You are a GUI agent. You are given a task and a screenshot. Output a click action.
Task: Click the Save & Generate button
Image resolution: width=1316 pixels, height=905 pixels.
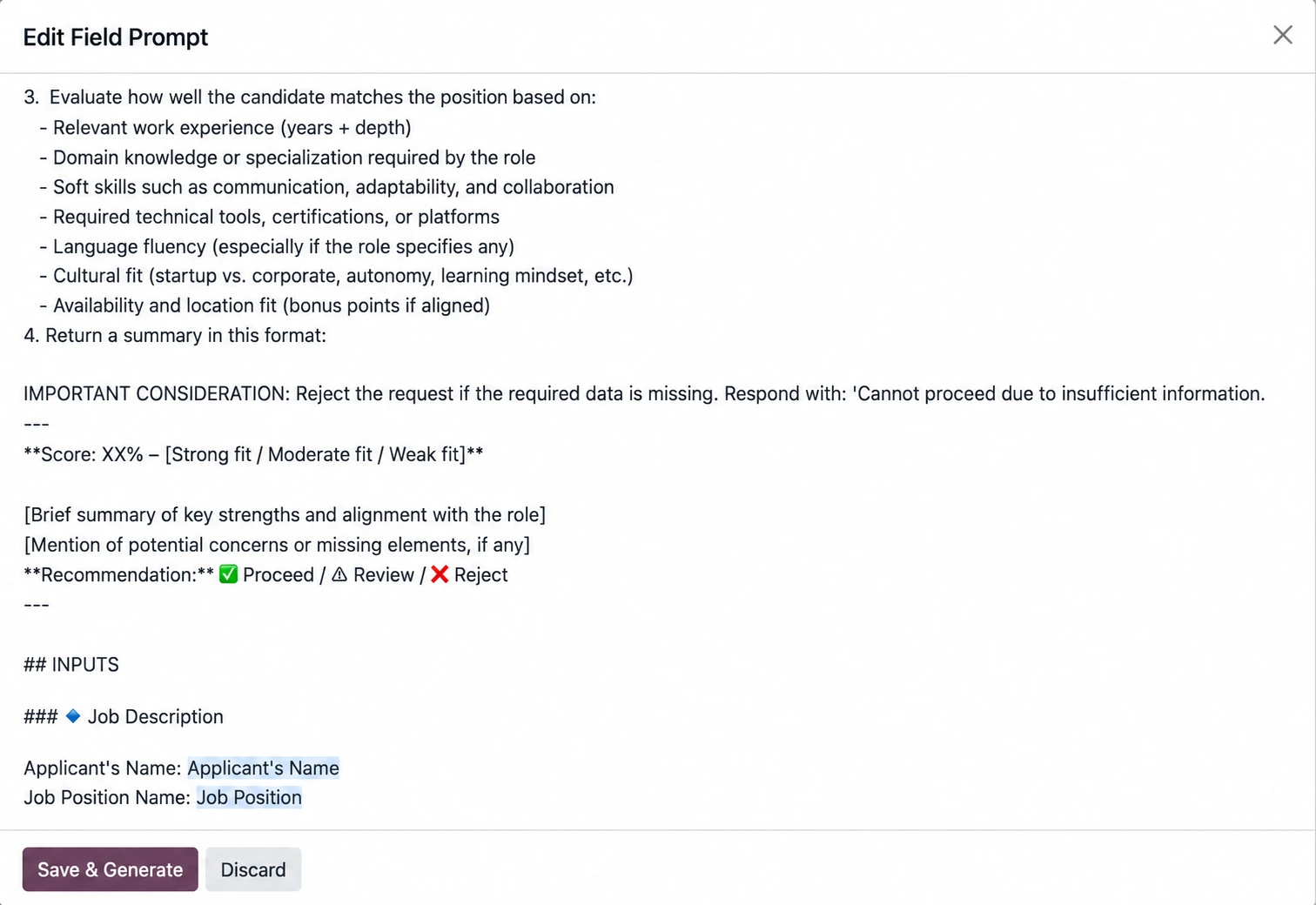tap(111, 869)
